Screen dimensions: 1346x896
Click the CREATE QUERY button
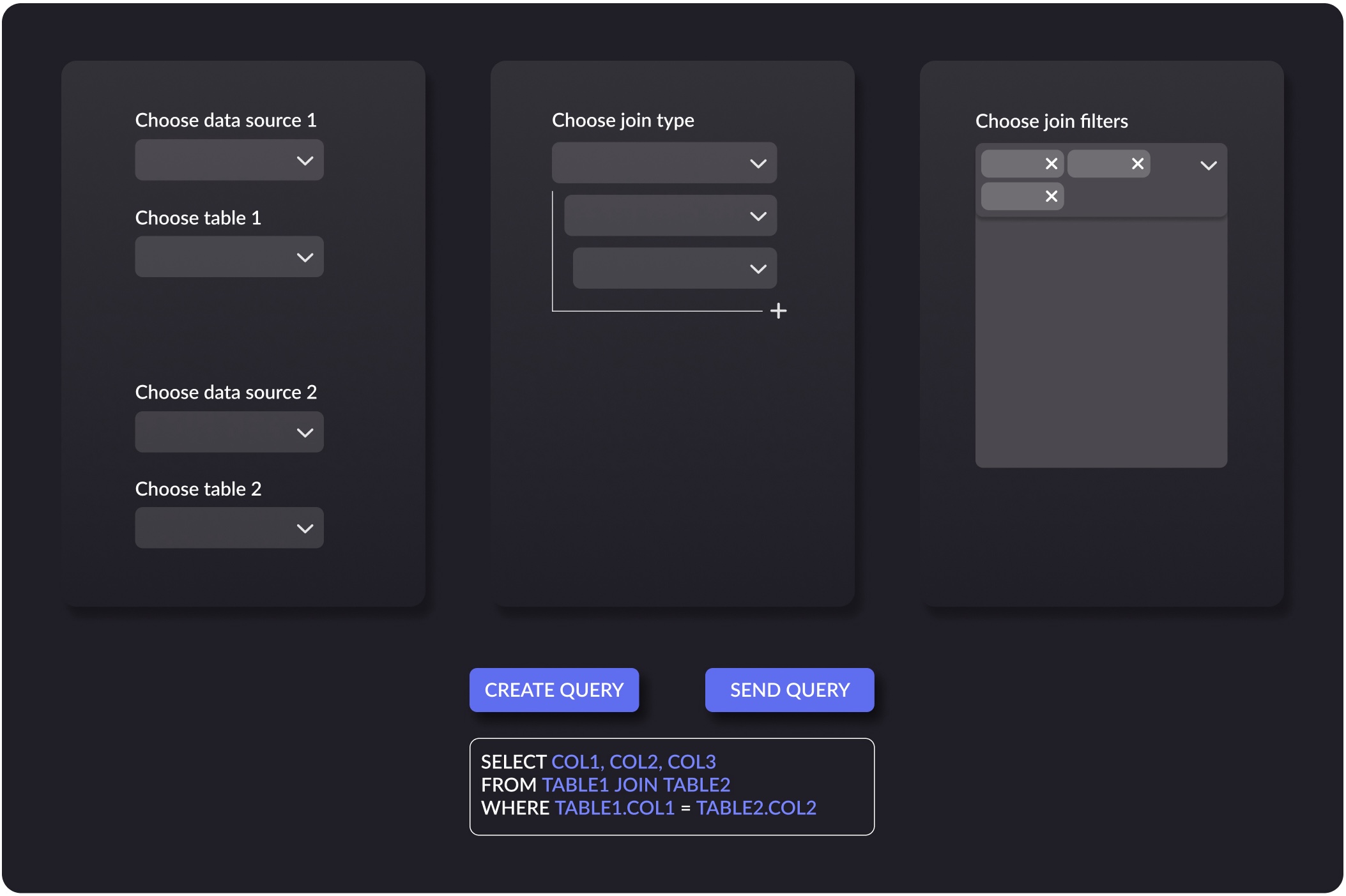click(554, 690)
